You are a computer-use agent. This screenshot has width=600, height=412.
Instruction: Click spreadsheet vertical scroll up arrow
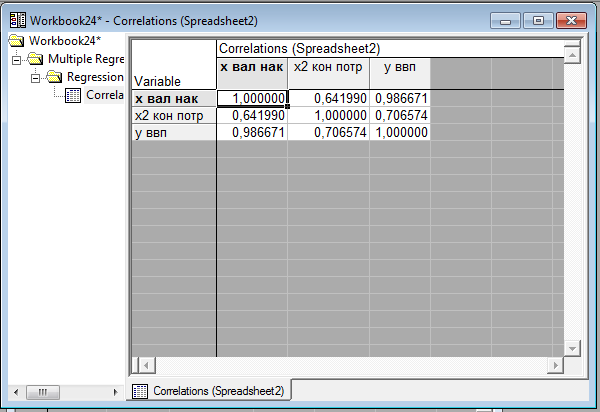coord(572,55)
